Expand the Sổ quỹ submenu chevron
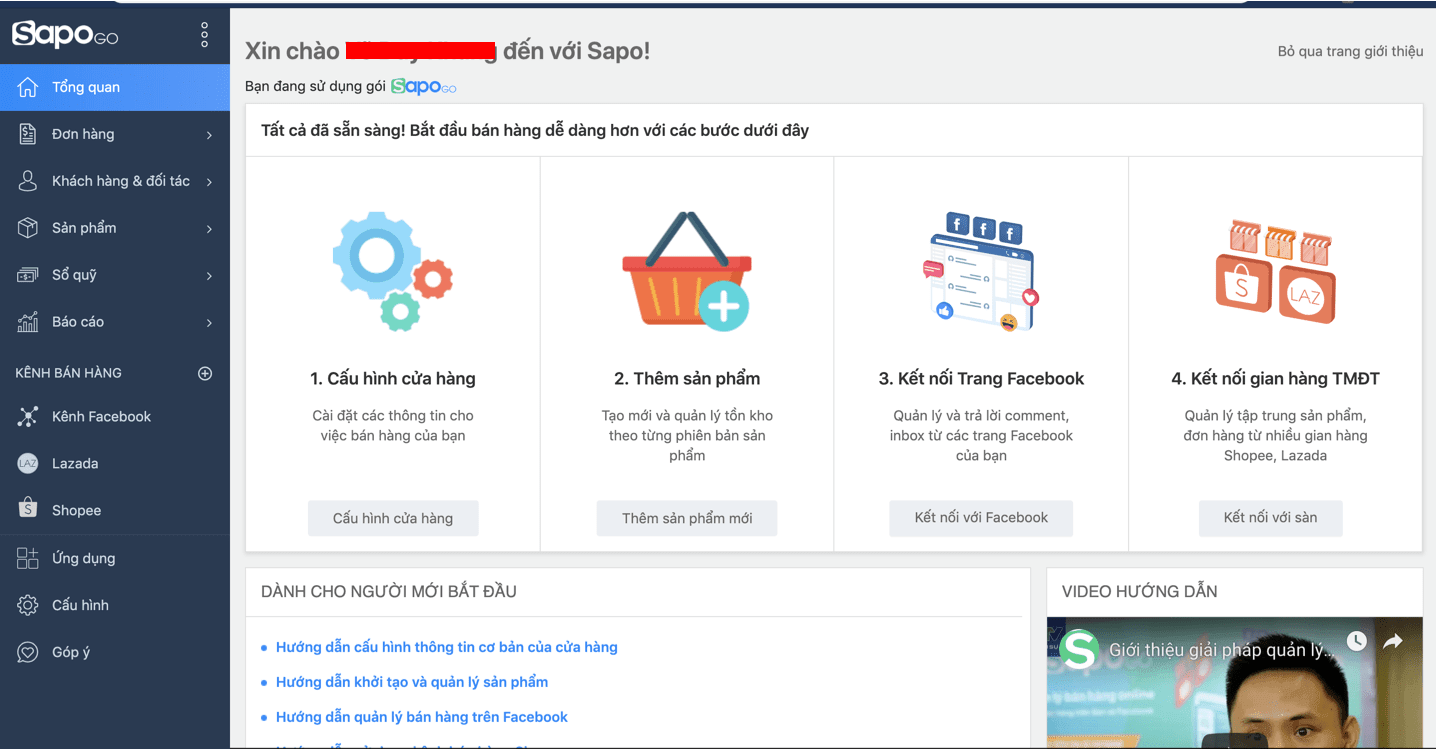 [209, 276]
